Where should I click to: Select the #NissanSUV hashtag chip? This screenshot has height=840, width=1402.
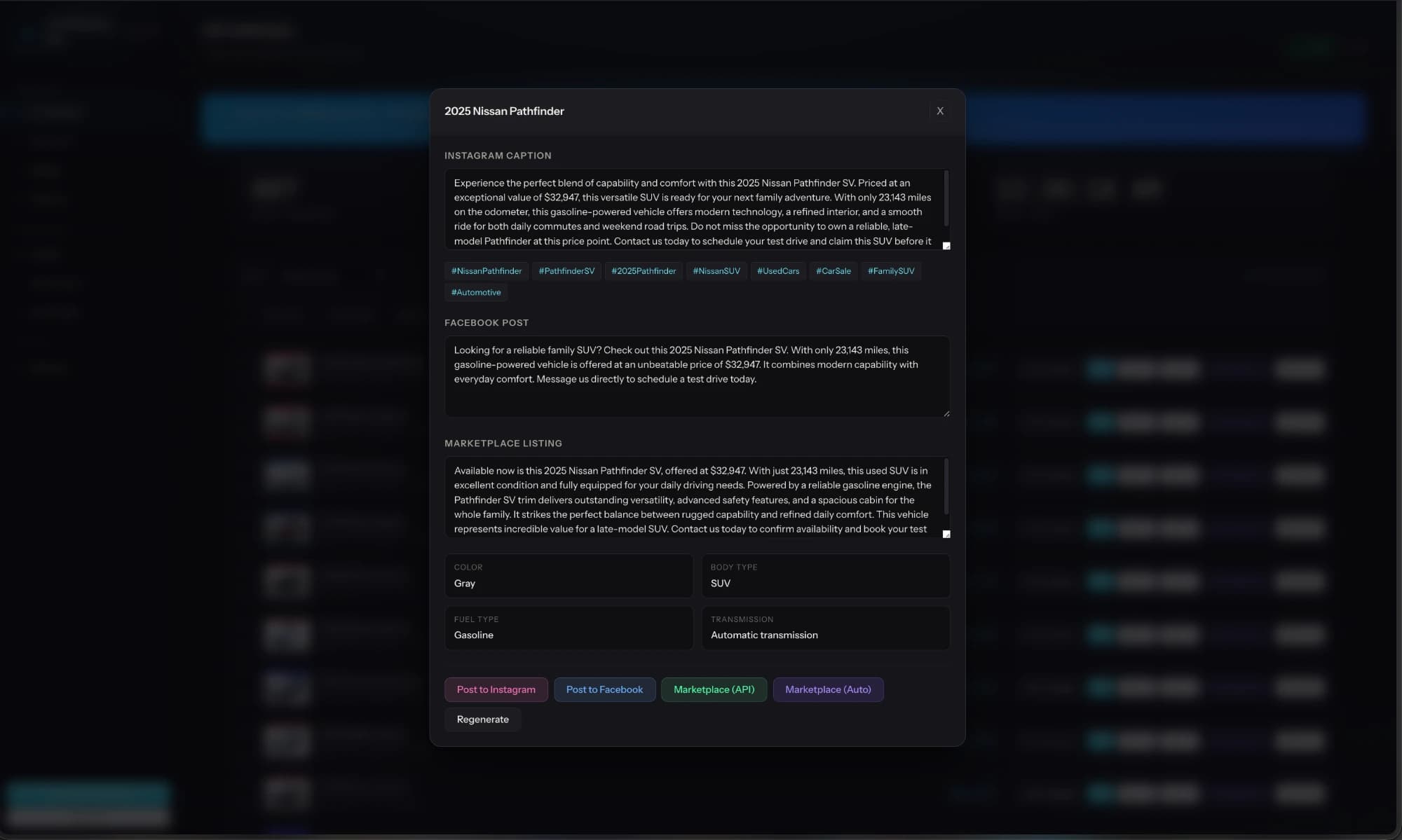tap(716, 271)
